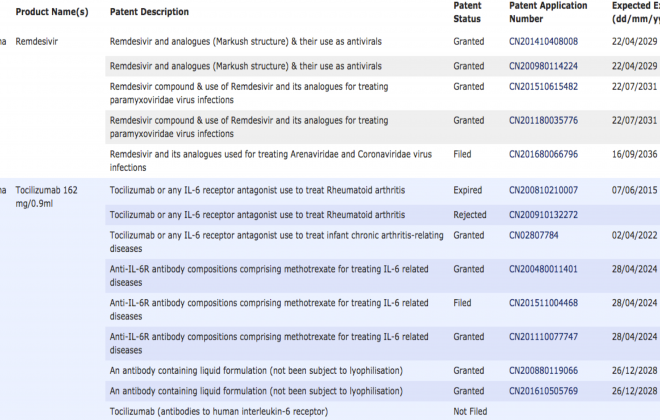The height and width of the screenshot is (420, 660).
Task: Open patent link CN201110077747
Action: (543, 337)
